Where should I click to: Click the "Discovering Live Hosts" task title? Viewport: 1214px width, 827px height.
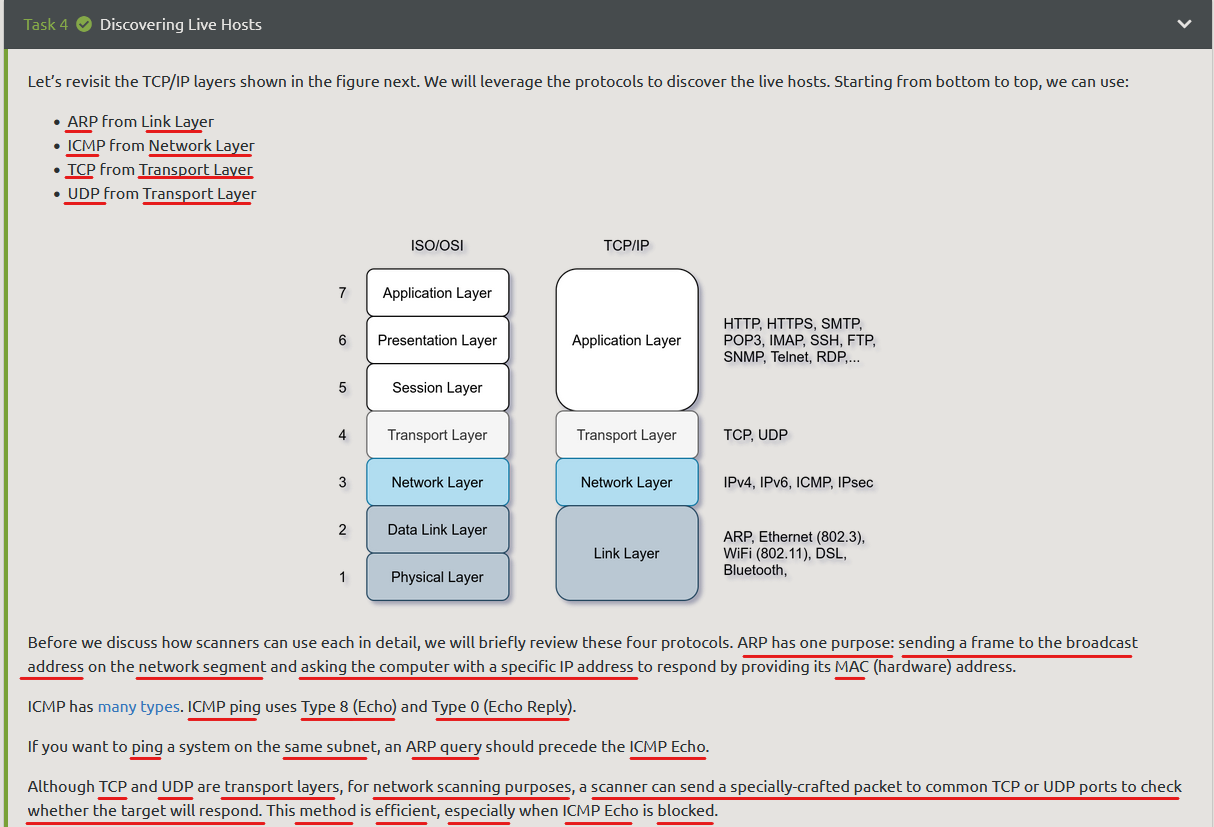coord(181,24)
